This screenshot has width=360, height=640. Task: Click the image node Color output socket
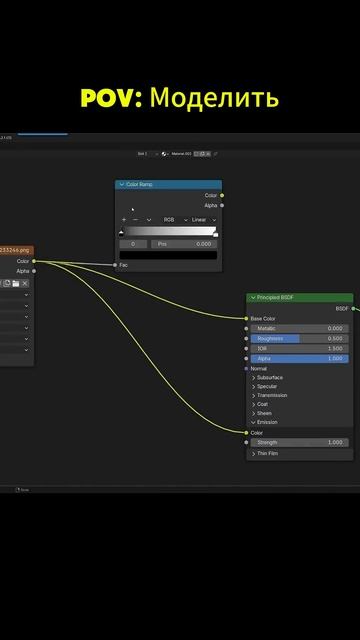34,261
